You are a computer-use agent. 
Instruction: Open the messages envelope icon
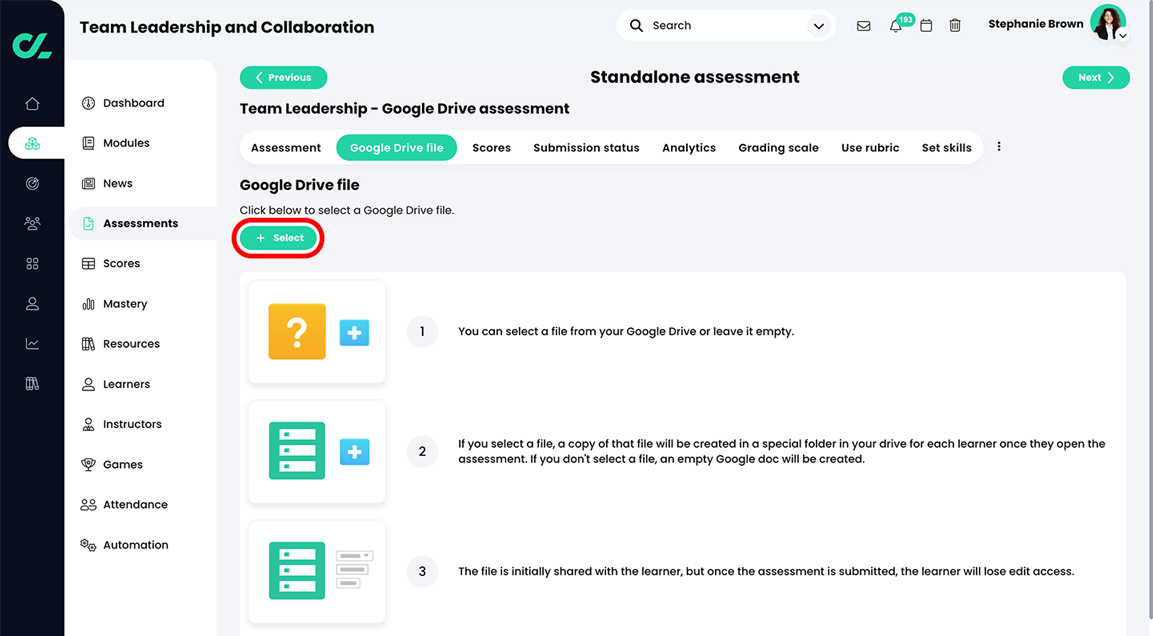coord(863,25)
